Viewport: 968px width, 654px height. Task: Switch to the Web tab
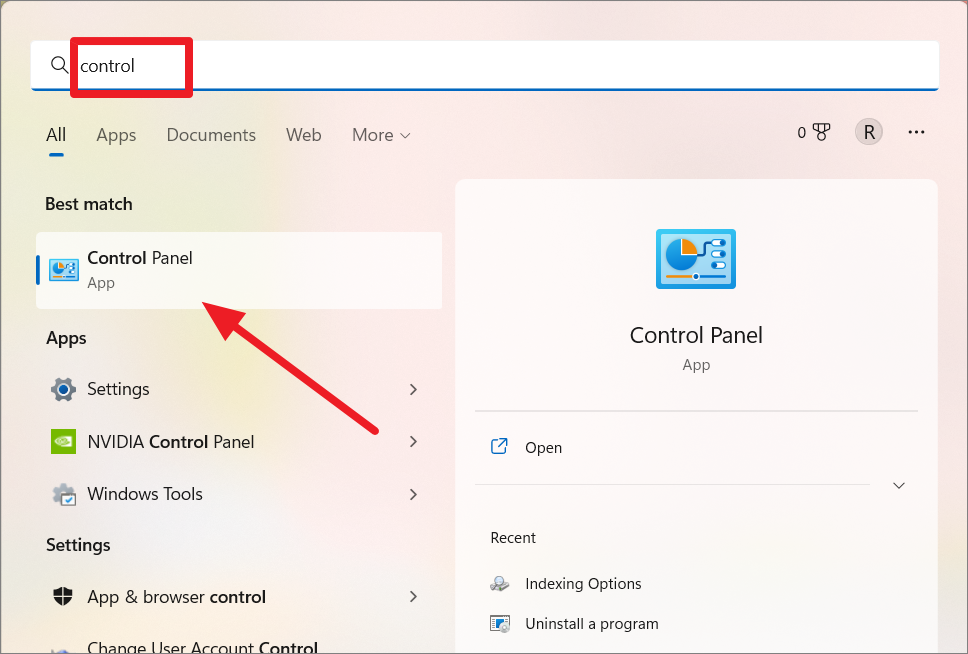(x=303, y=135)
